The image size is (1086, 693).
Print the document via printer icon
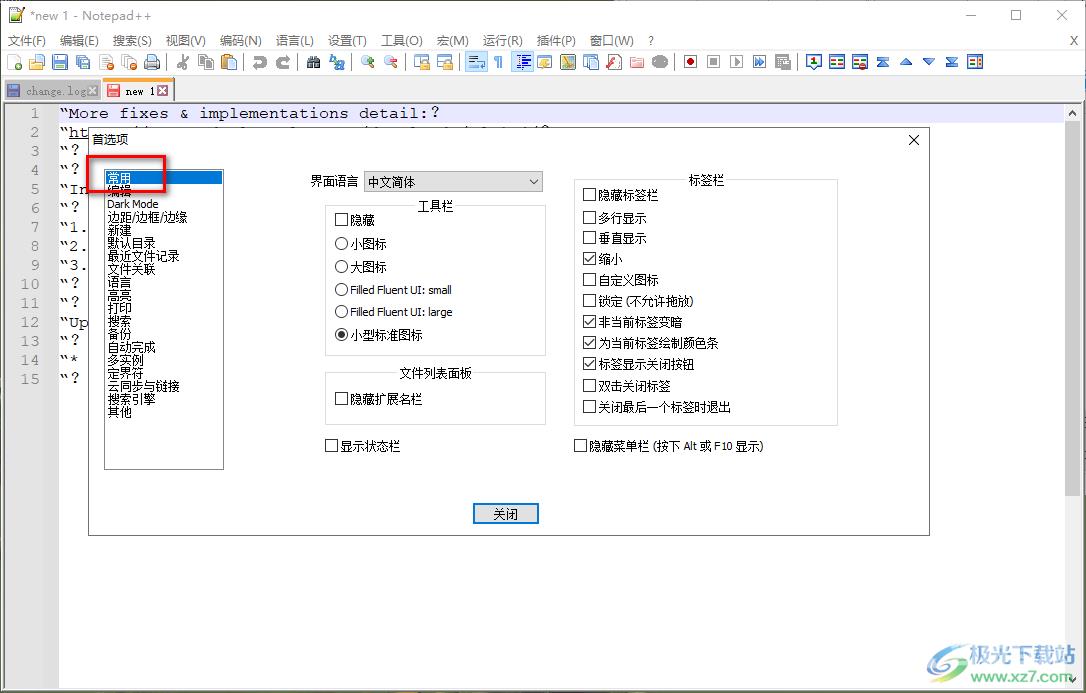(x=152, y=62)
